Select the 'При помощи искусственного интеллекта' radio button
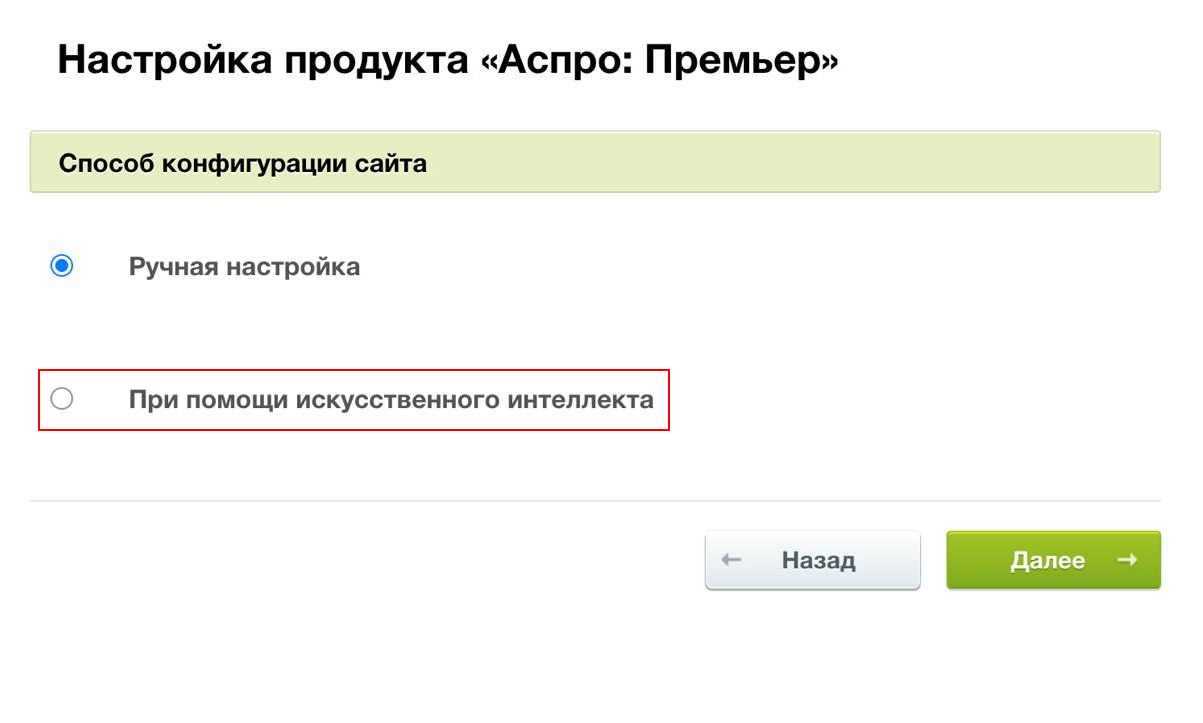Image resolution: width=1203 pixels, height=723 pixels. (62, 399)
